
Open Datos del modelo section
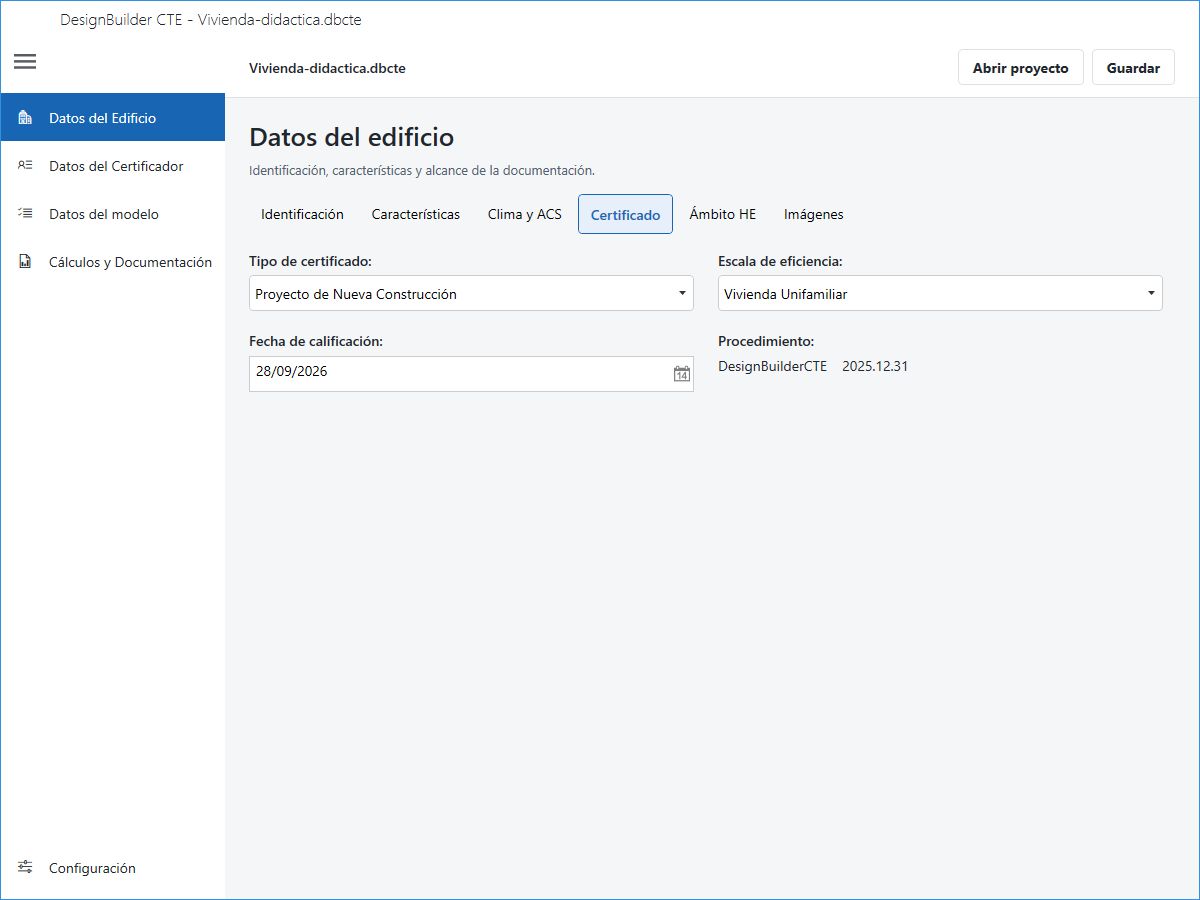[x=113, y=214]
